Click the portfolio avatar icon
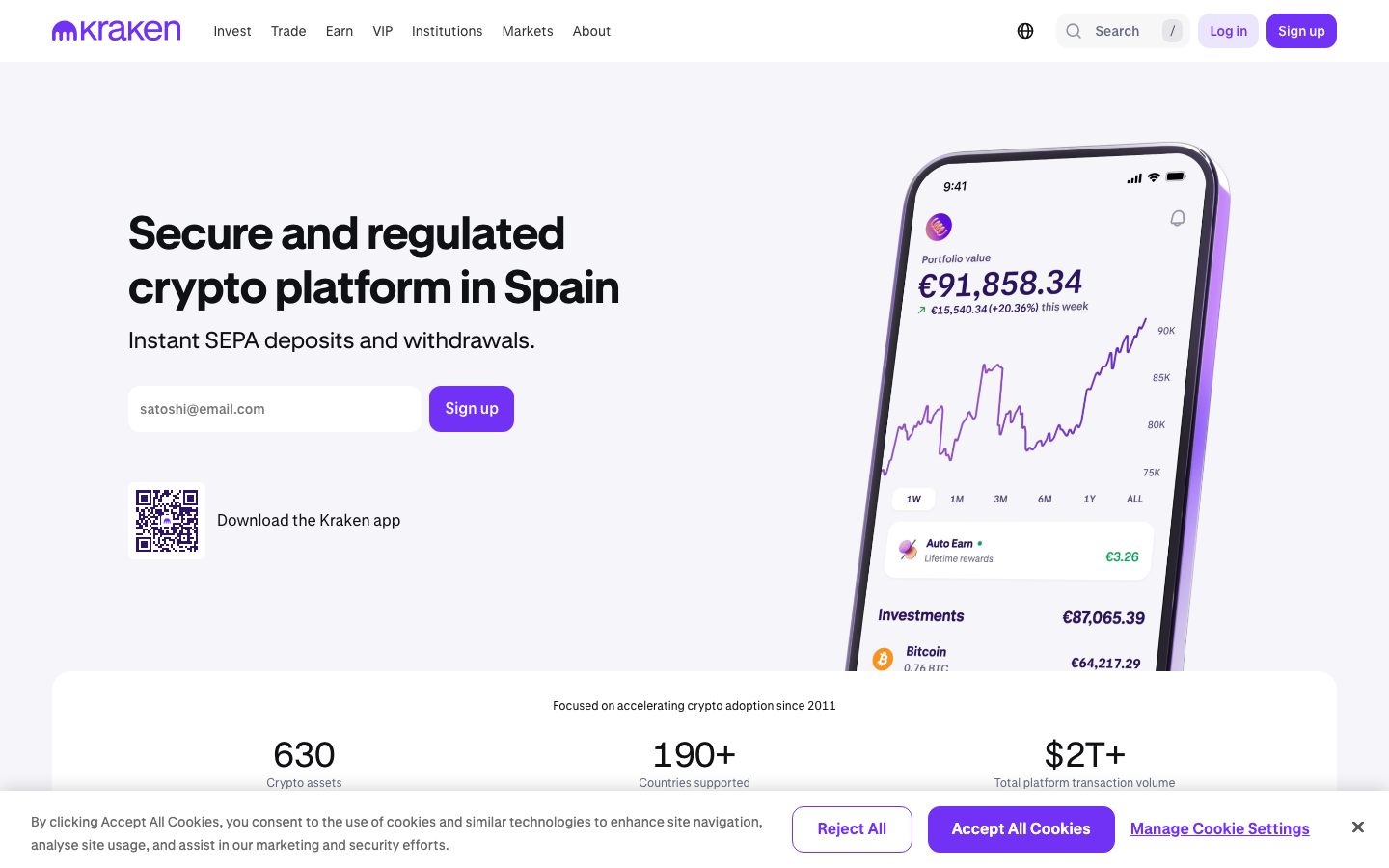 tap(938, 226)
